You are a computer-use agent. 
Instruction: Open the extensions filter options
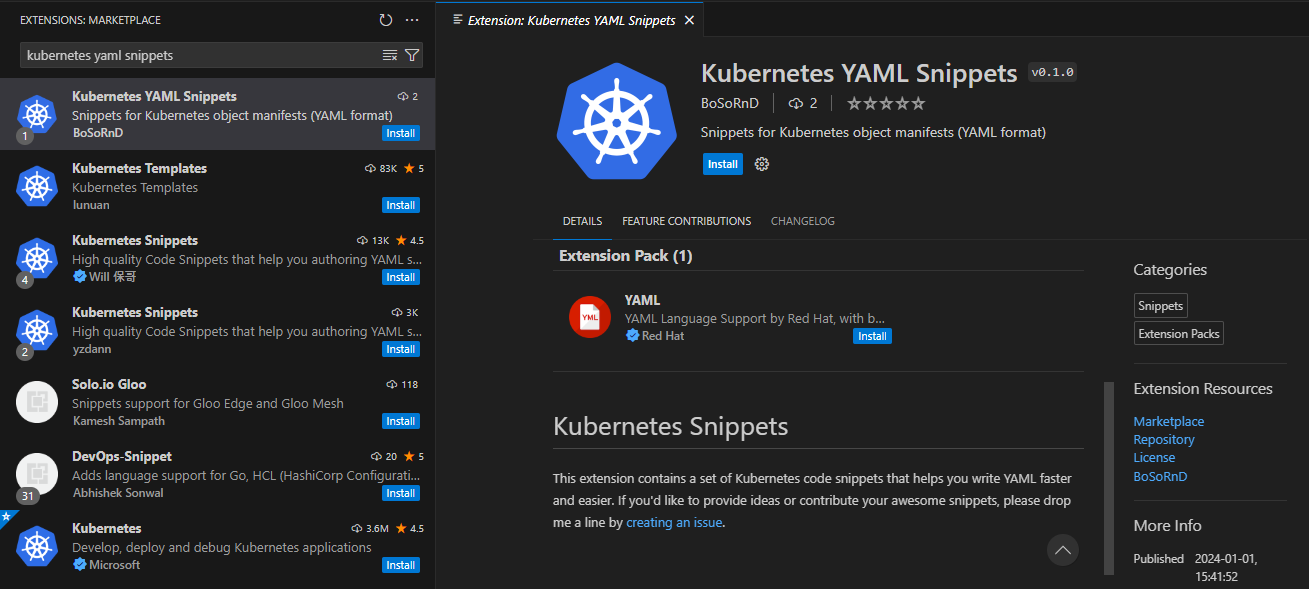(x=412, y=56)
